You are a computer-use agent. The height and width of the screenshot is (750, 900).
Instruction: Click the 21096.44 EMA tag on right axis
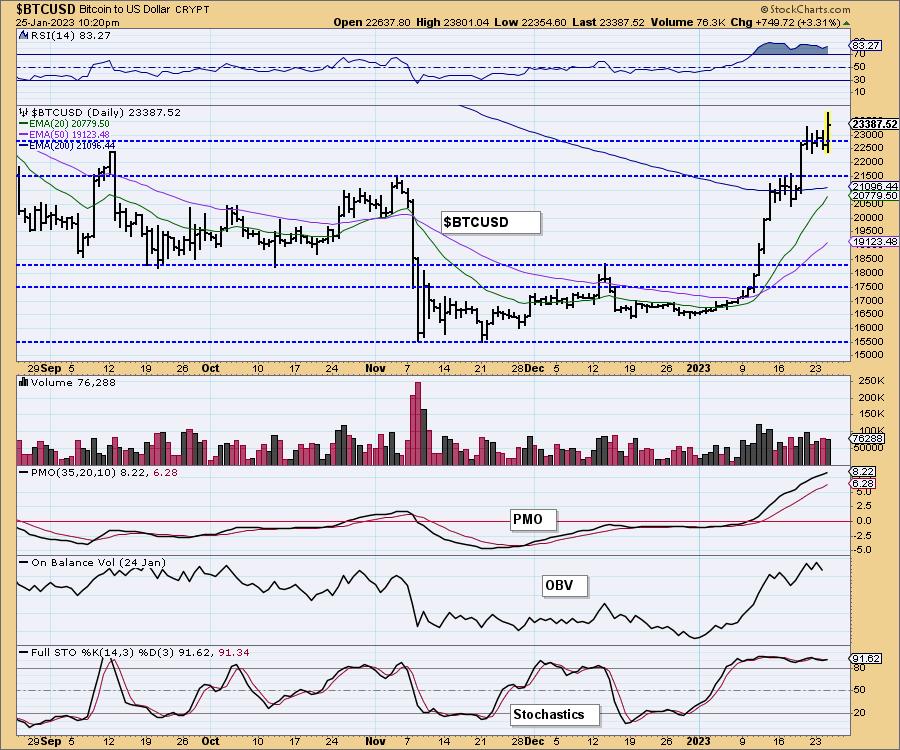(x=874, y=186)
